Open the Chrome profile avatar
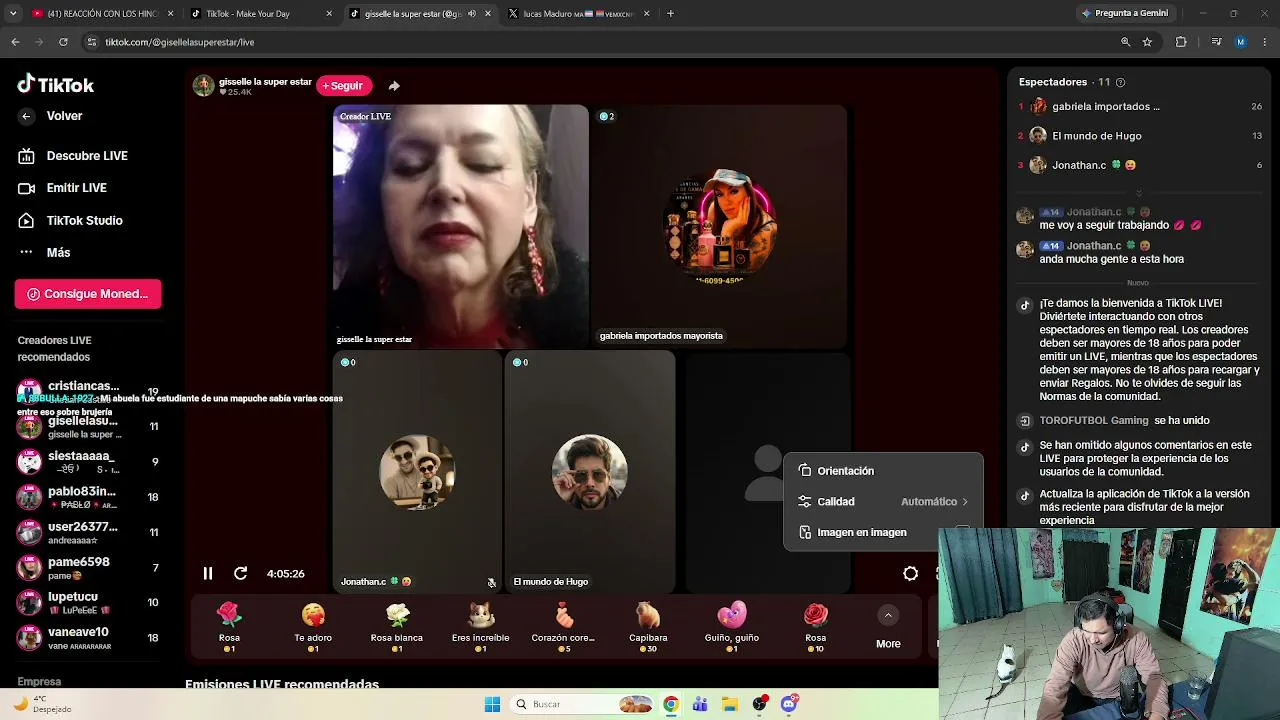 1241,42
